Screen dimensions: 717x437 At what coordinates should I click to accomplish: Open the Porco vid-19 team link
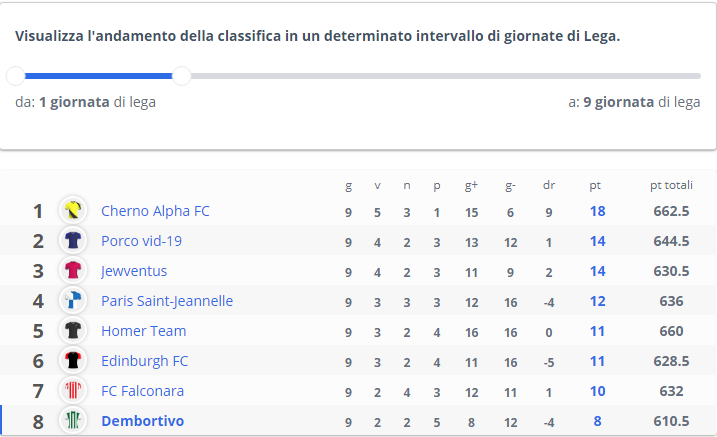[x=141, y=241]
